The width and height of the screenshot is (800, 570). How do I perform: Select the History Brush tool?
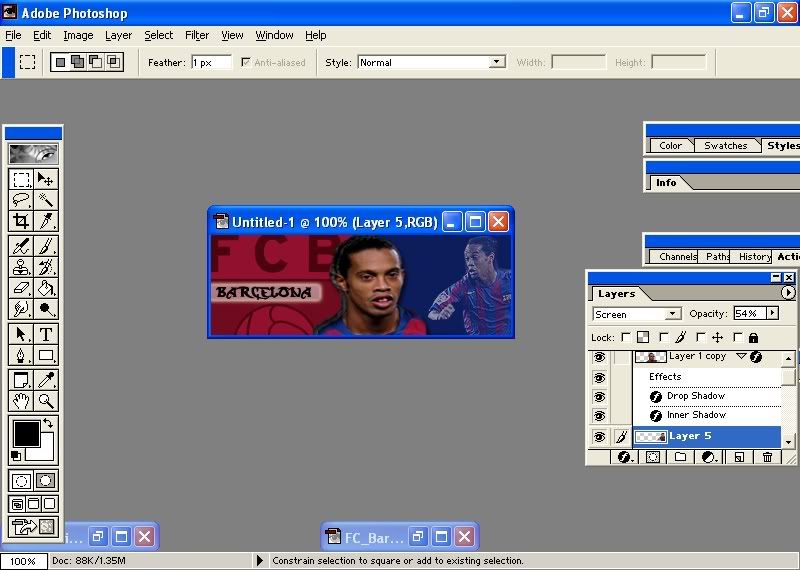[x=46, y=267]
